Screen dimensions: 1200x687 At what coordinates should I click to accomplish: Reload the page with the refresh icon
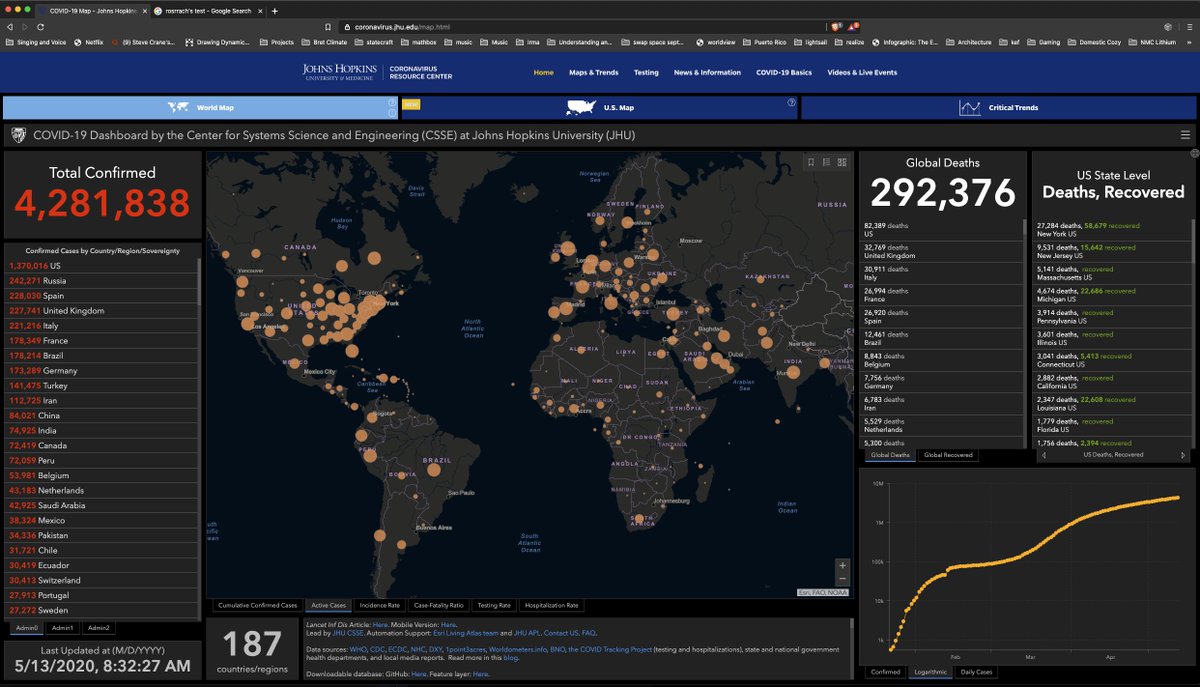[x=41, y=26]
